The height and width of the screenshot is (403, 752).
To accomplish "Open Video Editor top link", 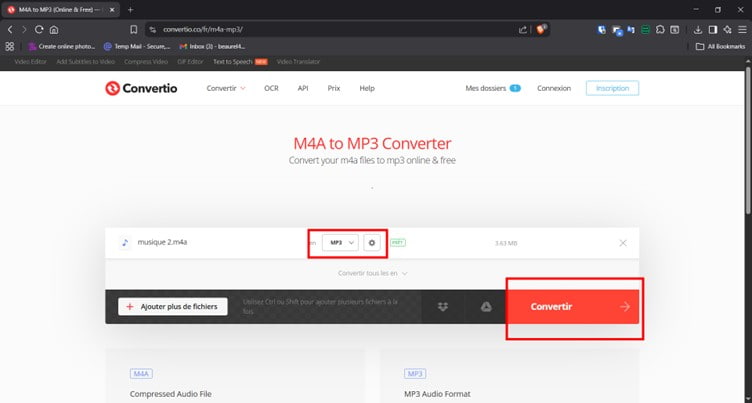I will [x=30, y=62].
